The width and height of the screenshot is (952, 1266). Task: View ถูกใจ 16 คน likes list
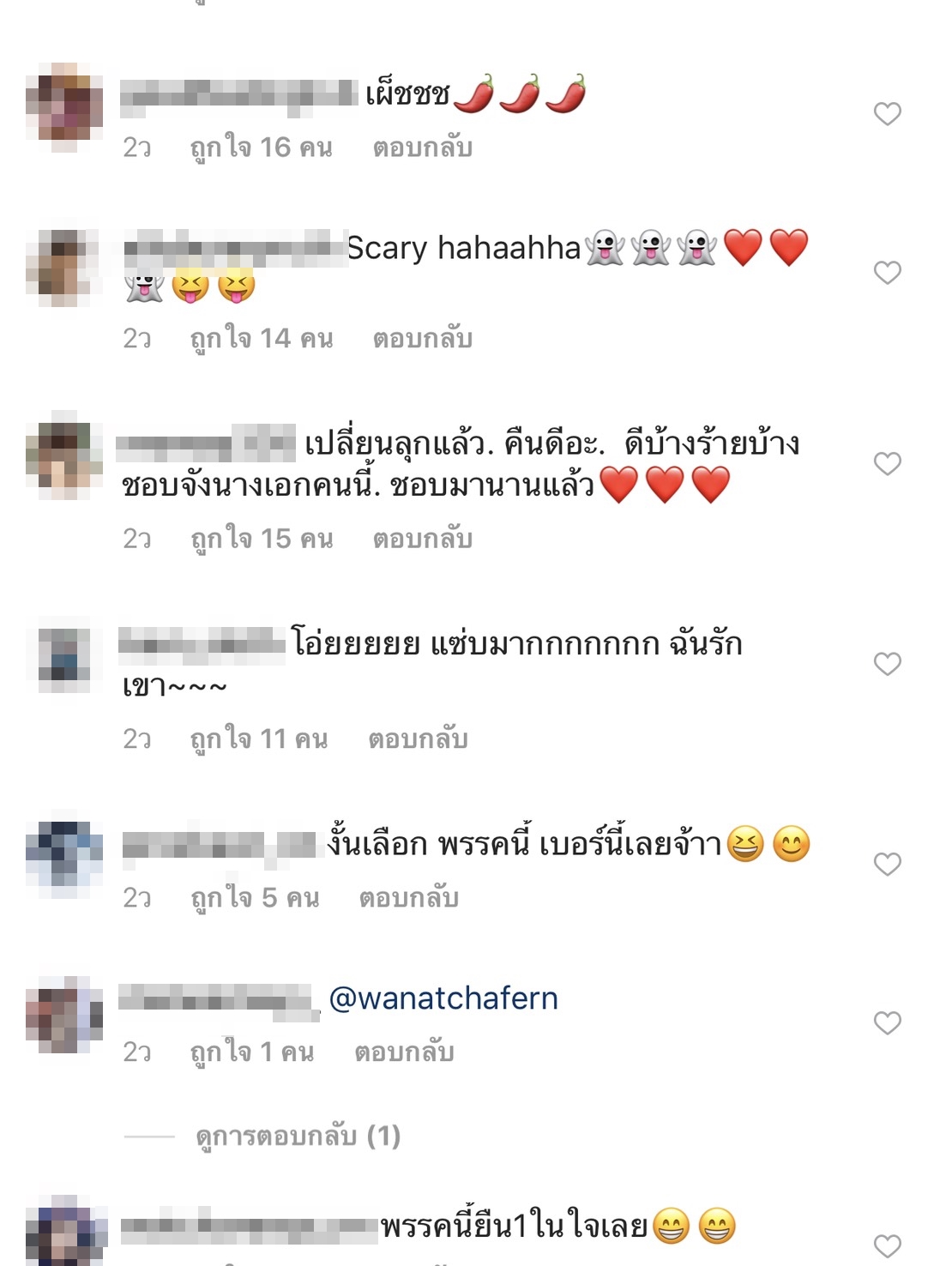pos(262,148)
